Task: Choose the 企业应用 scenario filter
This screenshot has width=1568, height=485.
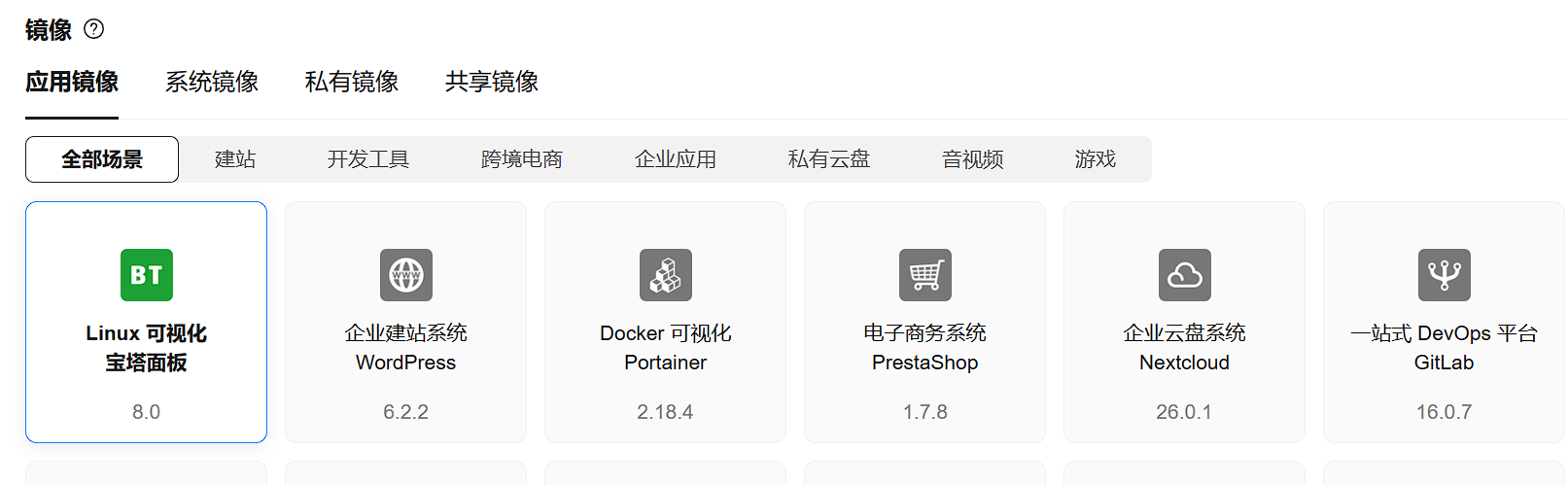Action: click(676, 159)
